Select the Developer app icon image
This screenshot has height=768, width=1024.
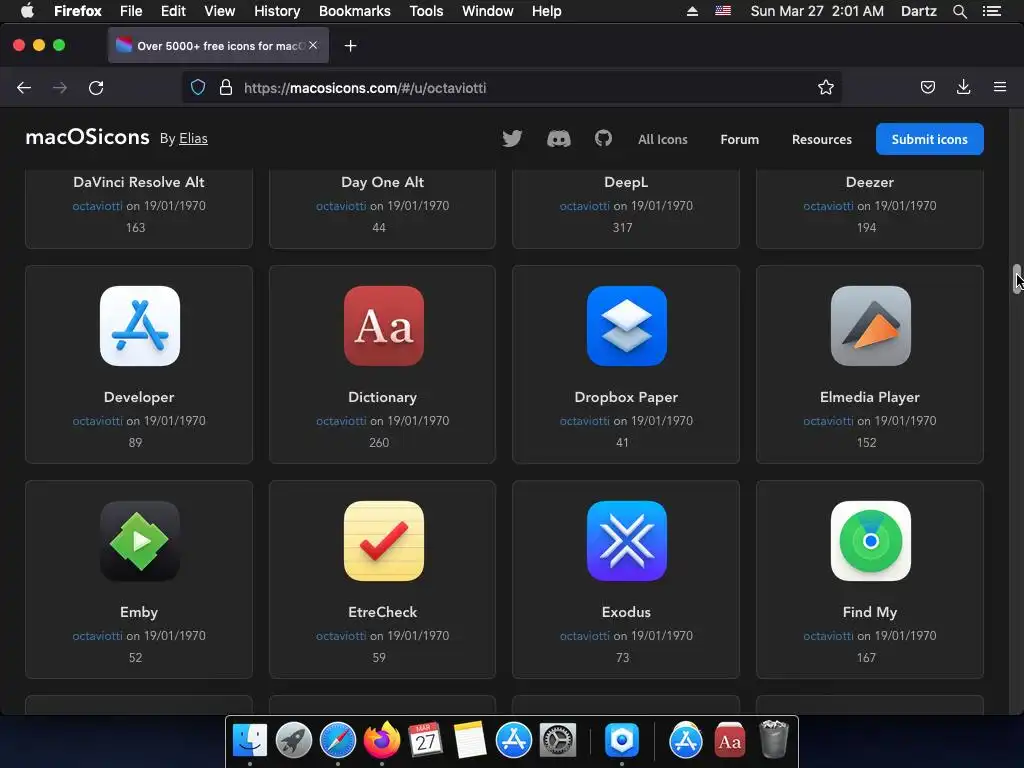140,326
